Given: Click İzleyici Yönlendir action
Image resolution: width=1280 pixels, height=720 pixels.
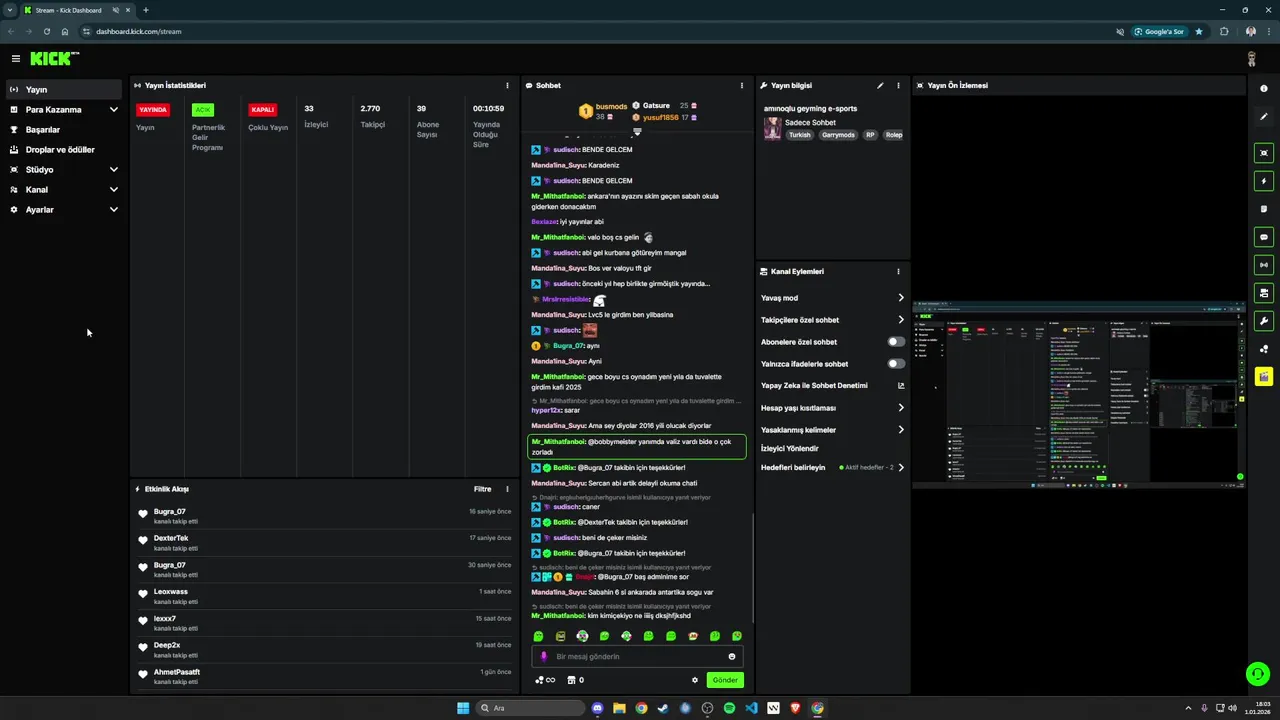Looking at the screenshot, I should 789,449.
